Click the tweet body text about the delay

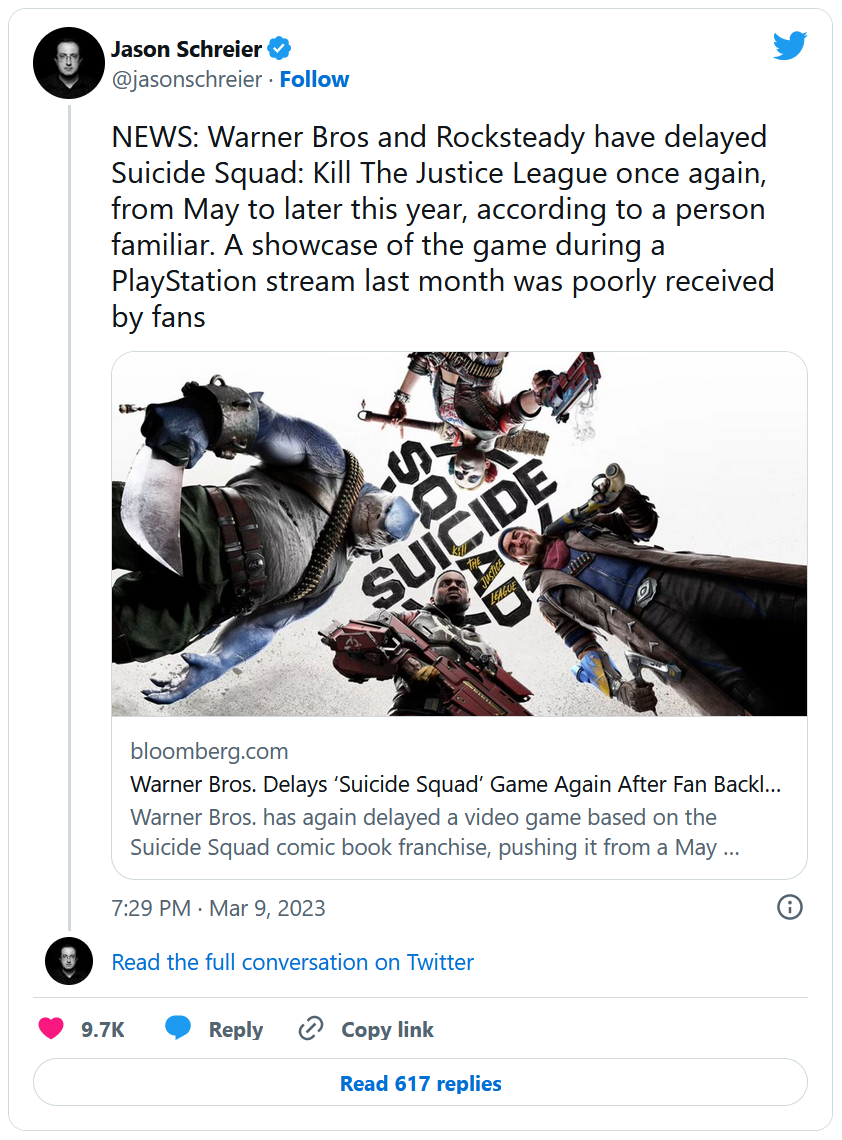440,227
